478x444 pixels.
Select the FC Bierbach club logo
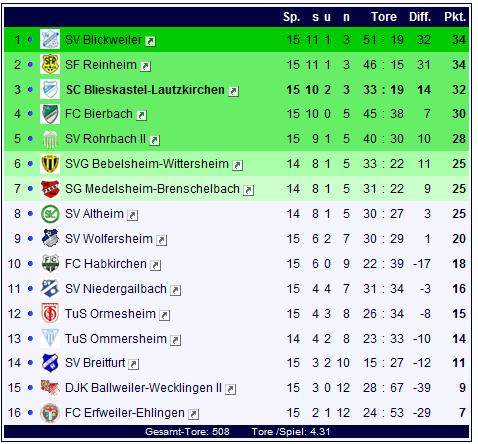point(50,114)
